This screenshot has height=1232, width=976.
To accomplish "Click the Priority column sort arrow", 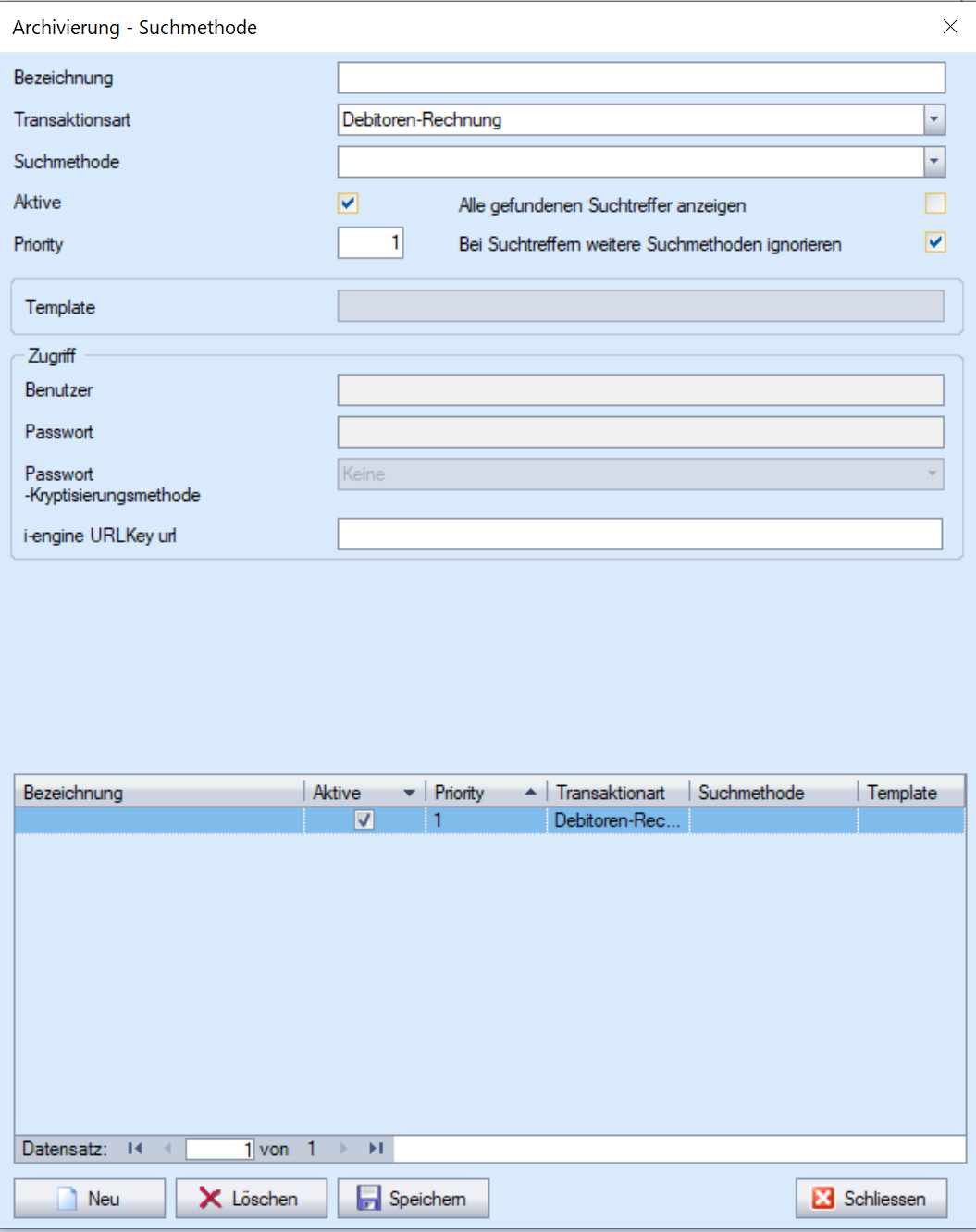I will click(530, 793).
